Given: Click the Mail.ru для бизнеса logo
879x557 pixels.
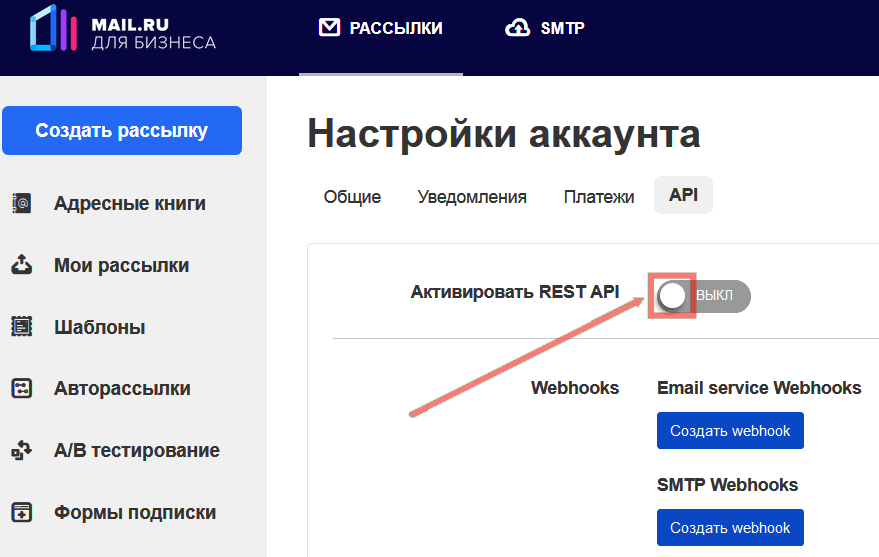Looking at the screenshot, I should 123,29.
